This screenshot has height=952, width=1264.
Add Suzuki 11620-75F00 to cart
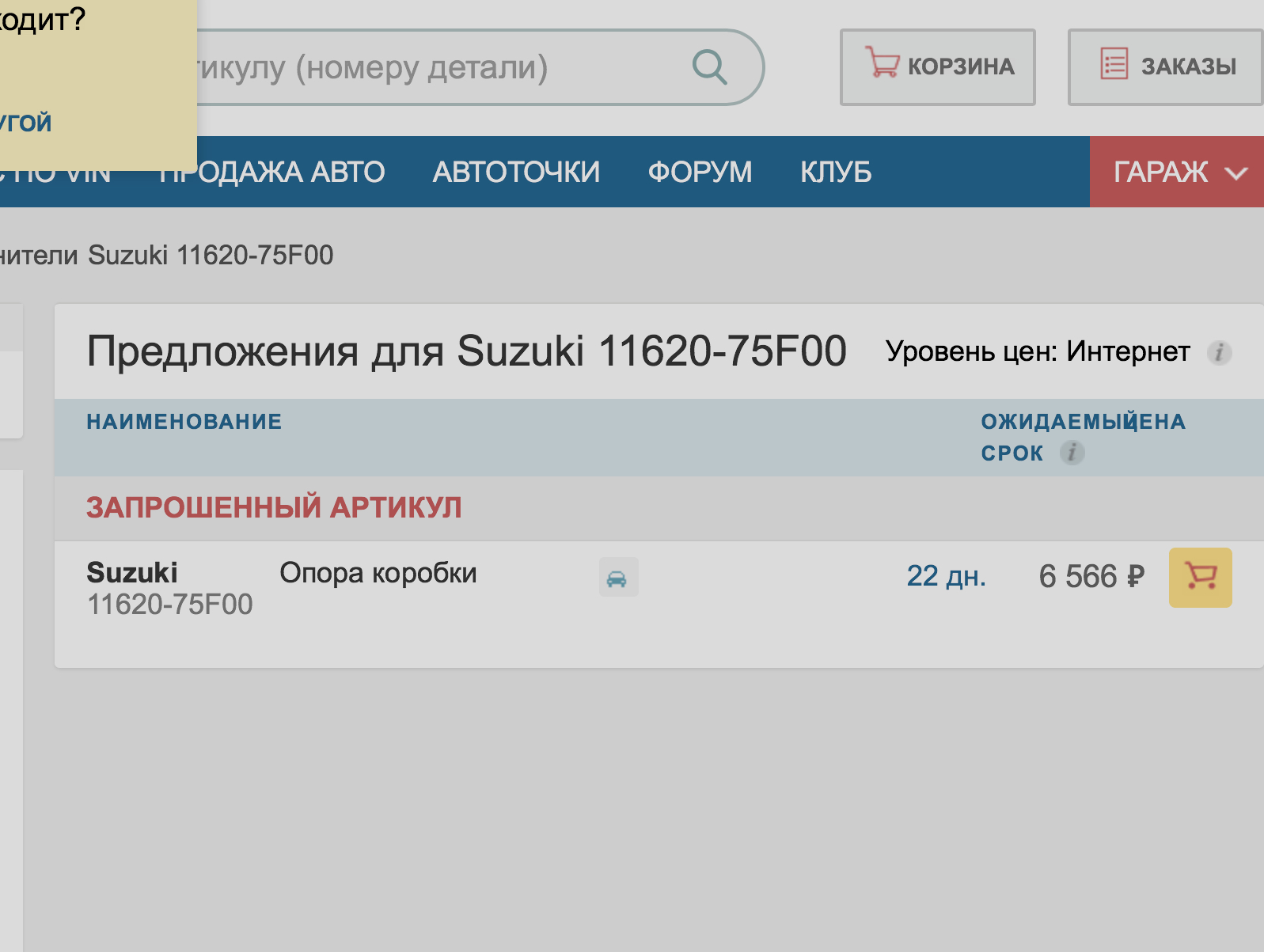coord(1200,577)
